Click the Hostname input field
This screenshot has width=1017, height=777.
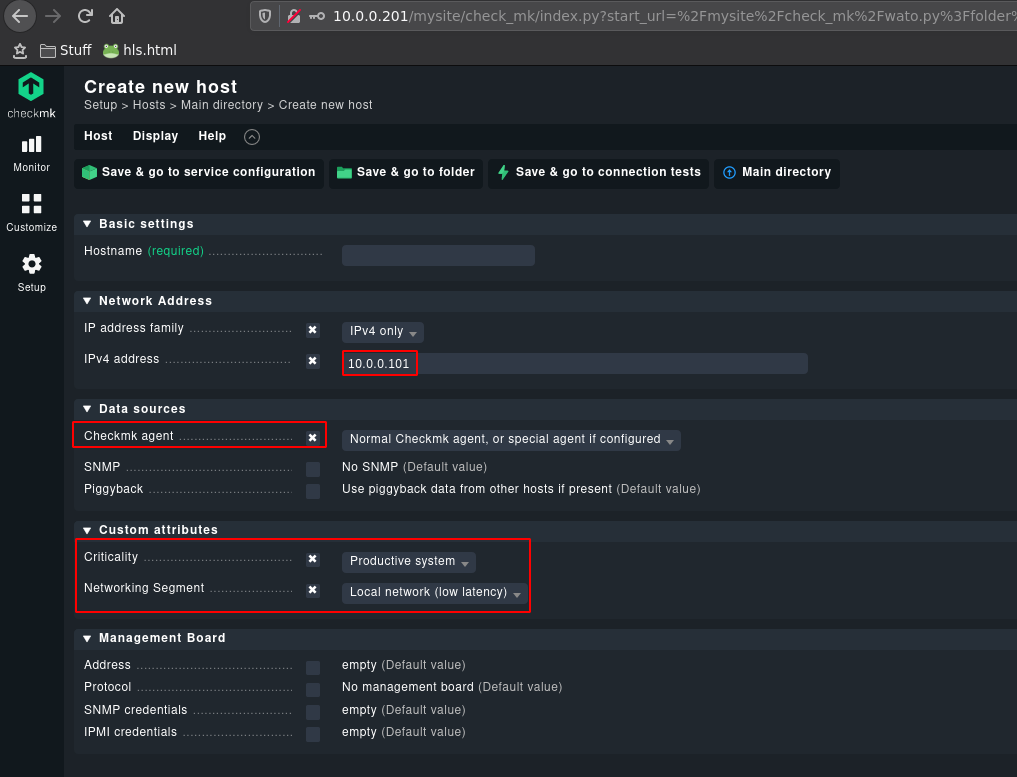[438, 256]
